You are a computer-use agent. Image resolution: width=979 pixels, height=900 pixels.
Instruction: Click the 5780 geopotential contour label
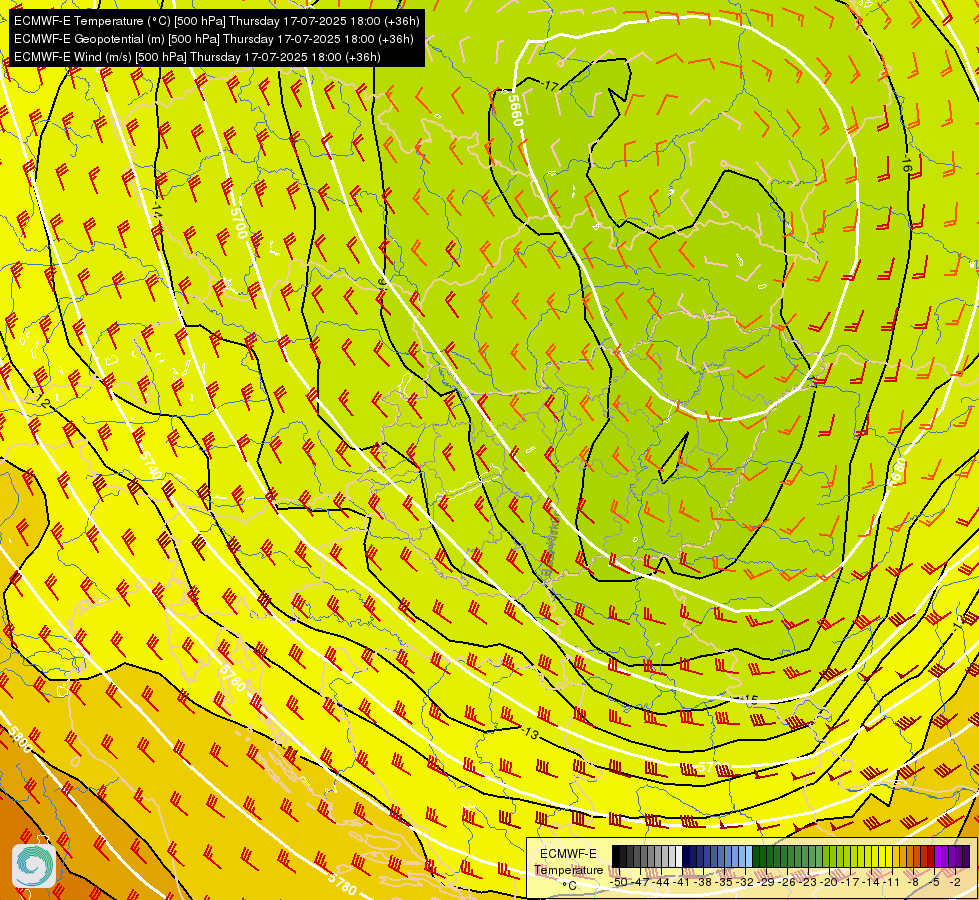tap(343, 882)
